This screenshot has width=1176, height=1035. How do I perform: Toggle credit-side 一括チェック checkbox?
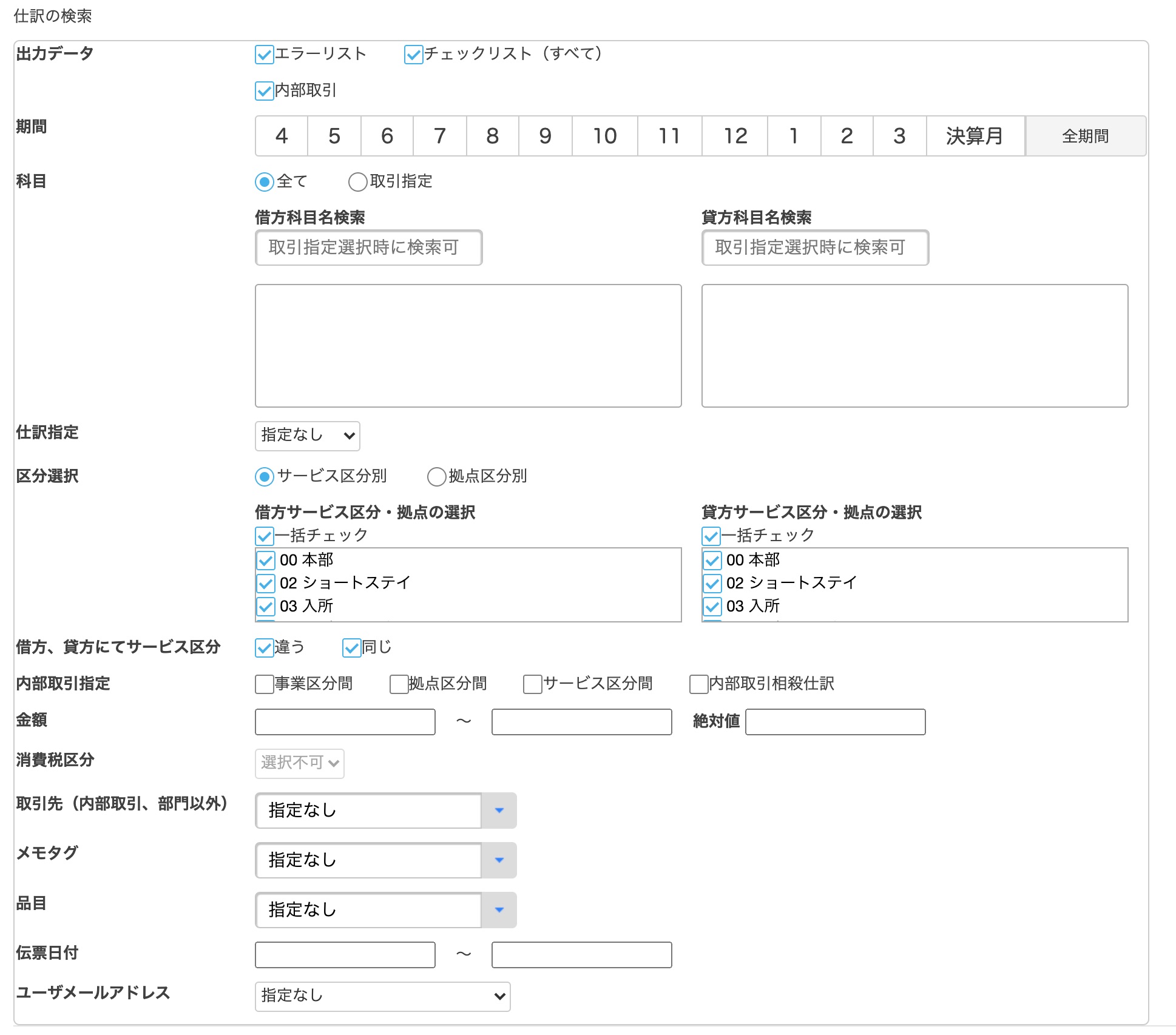pos(711,536)
